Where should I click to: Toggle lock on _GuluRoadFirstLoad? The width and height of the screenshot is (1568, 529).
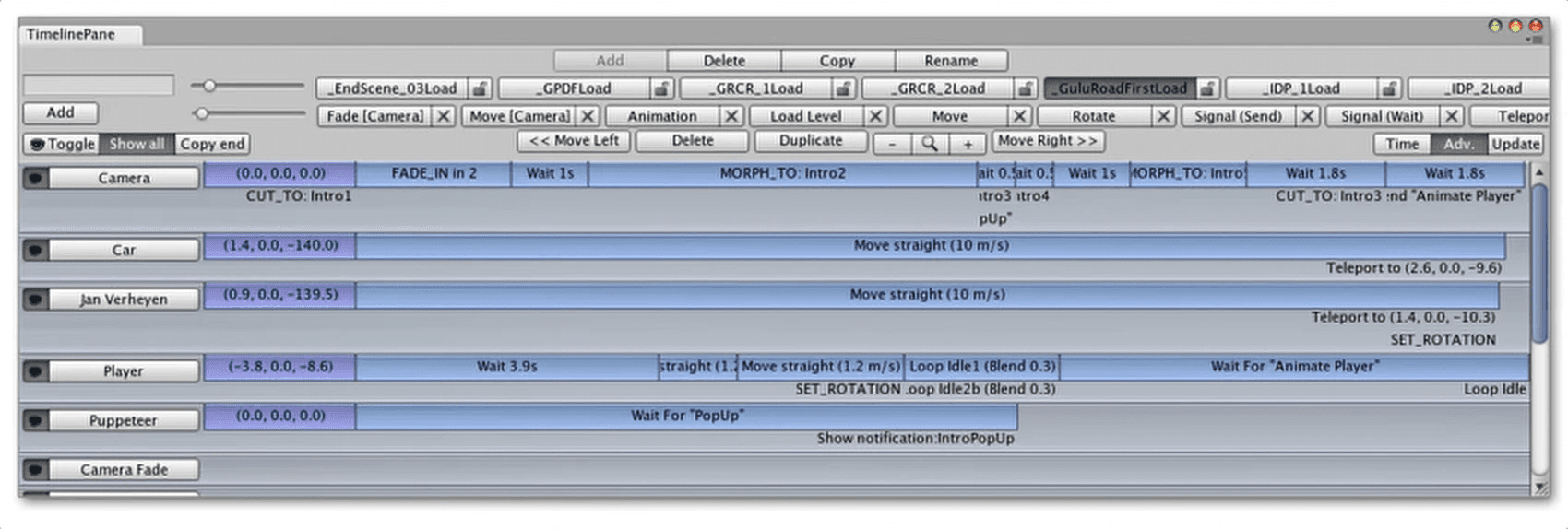pos(1206,88)
